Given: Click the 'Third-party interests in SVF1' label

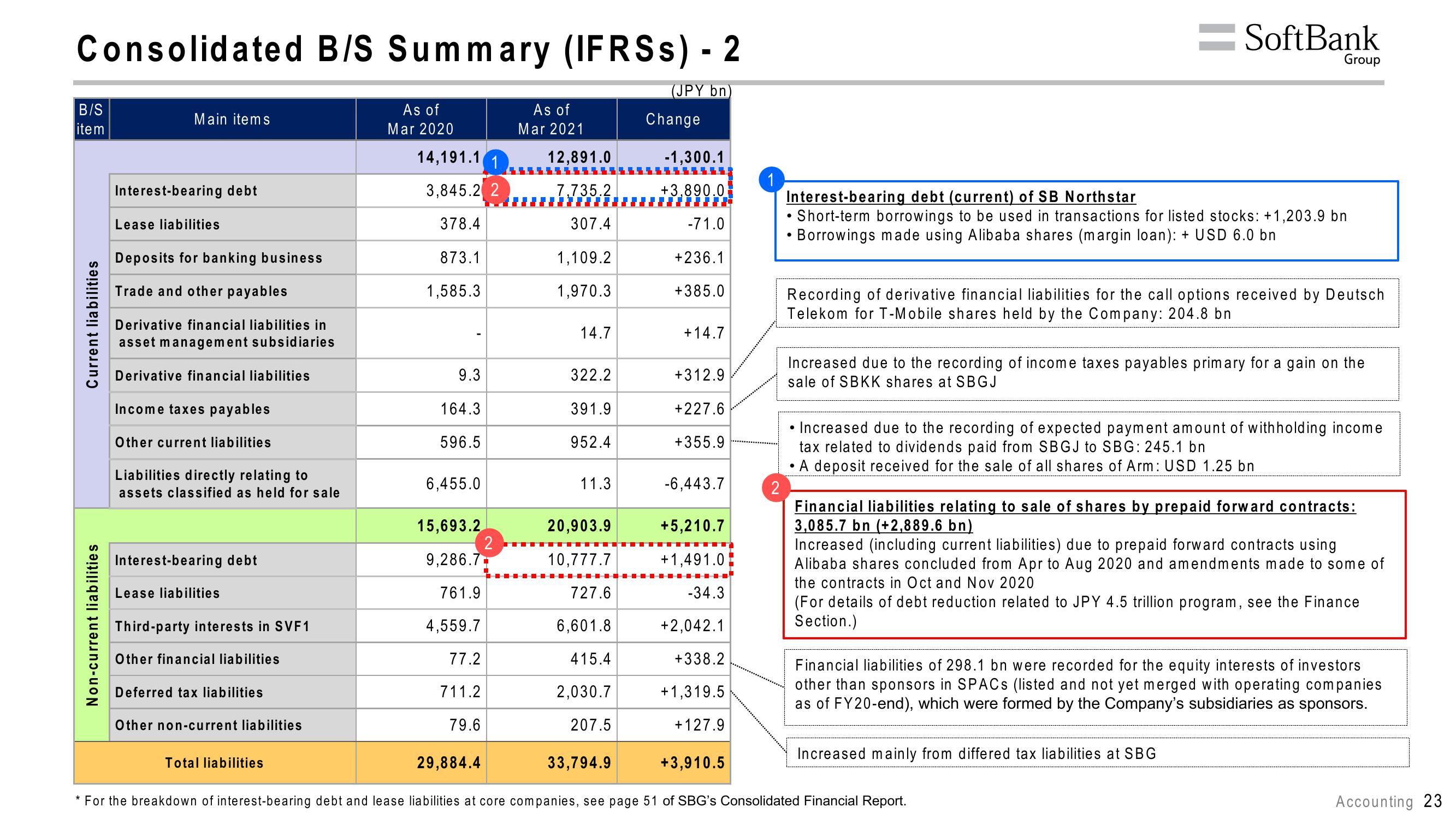Looking at the screenshot, I should [x=212, y=626].
